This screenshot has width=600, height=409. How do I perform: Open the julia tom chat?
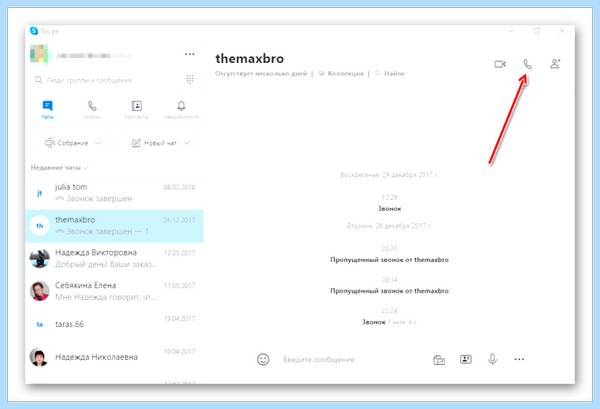click(114, 193)
